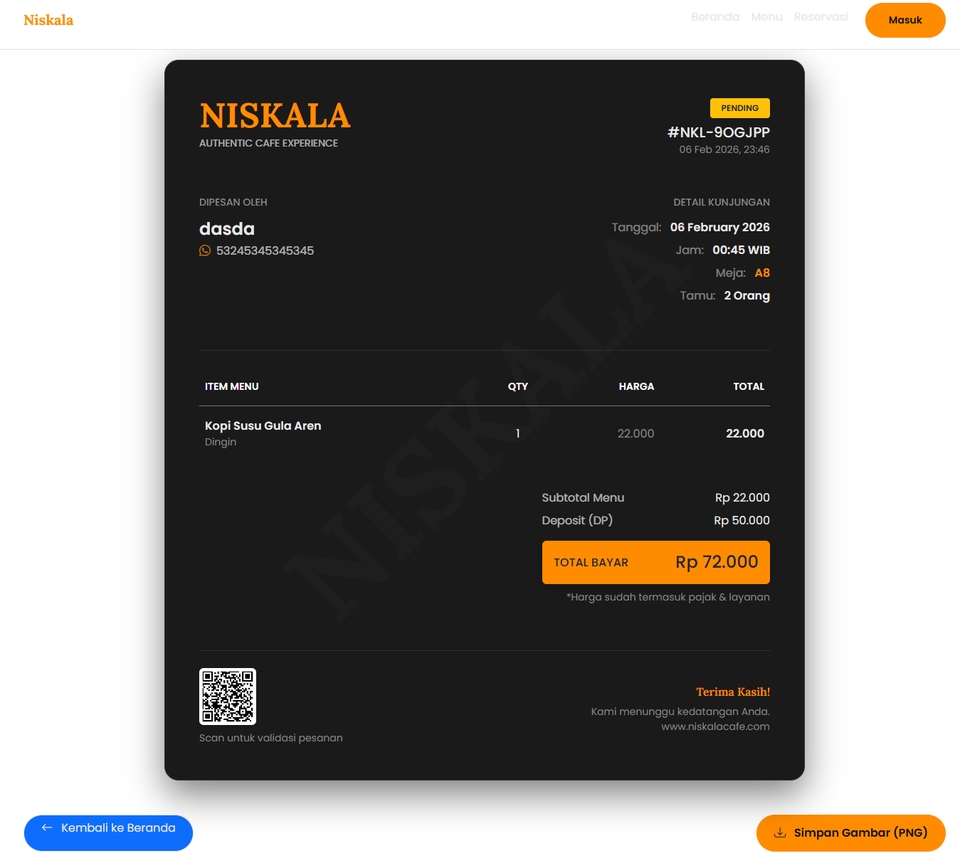Click the Rp 22.000 subtotal value
960x868 pixels.
coord(742,498)
